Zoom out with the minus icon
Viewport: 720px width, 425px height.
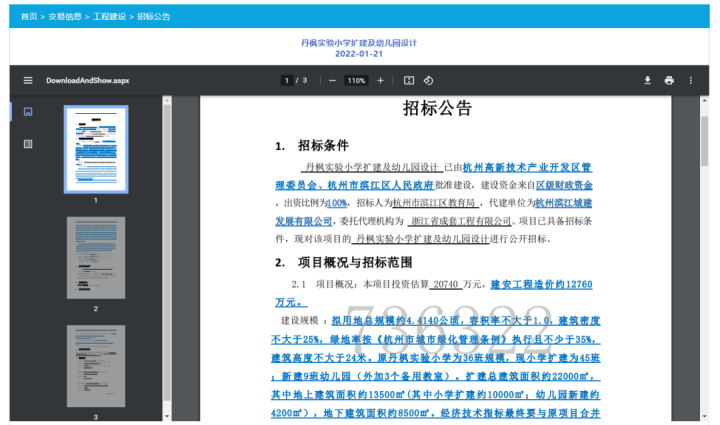click(x=332, y=80)
